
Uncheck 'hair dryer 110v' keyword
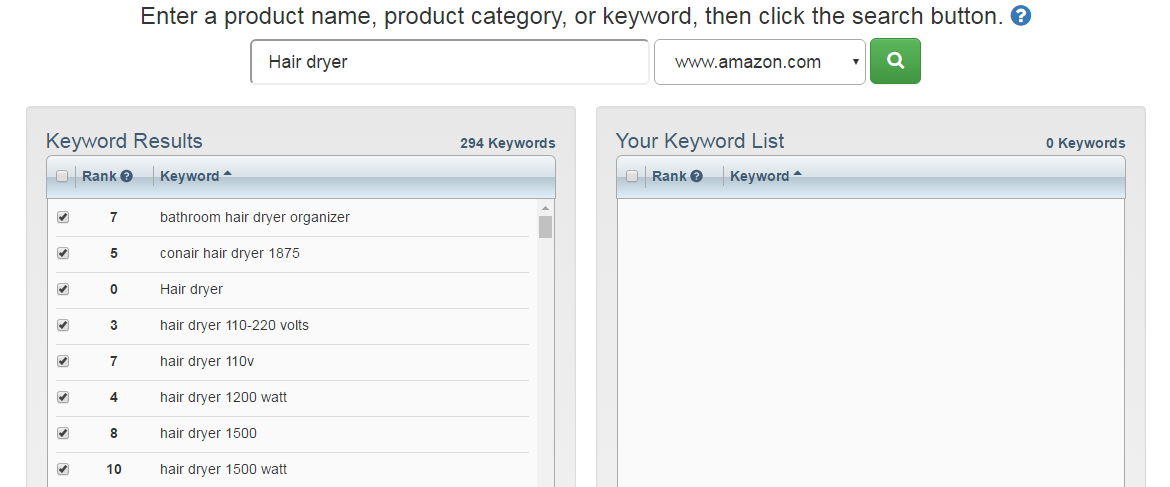(63, 361)
